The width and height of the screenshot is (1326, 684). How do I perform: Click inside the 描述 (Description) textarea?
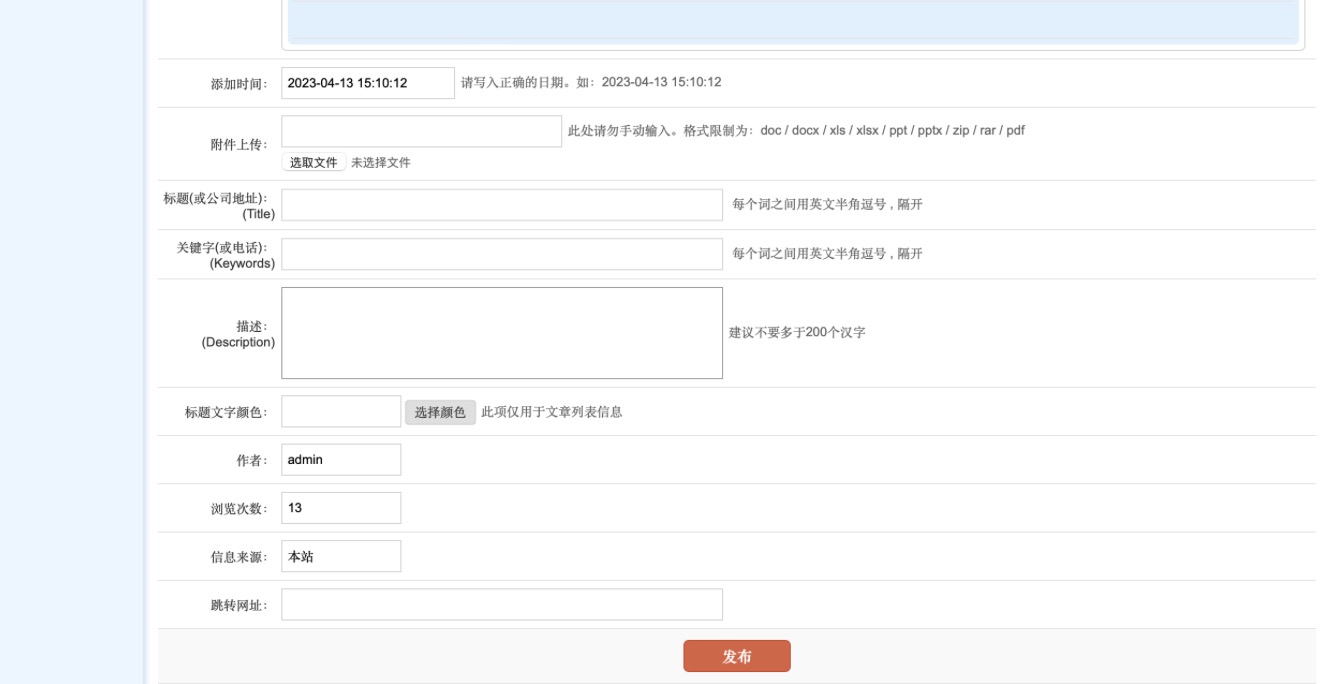point(501,333)
